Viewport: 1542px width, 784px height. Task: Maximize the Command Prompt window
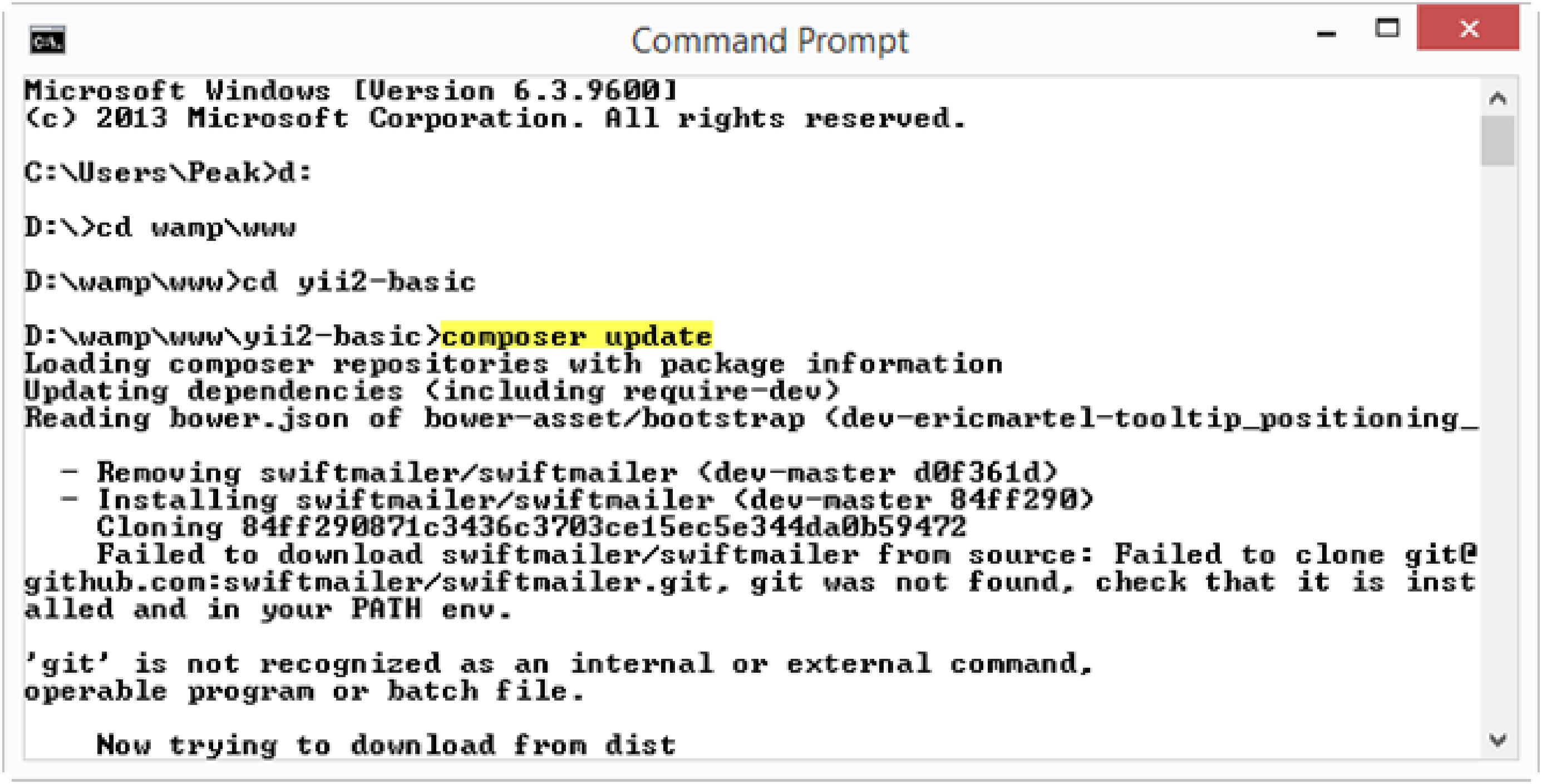click(1387, 28)
